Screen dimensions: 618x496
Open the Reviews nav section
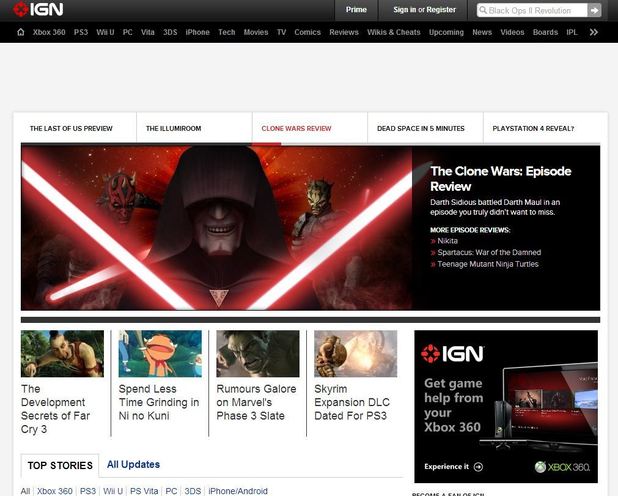tap(344, 32)
